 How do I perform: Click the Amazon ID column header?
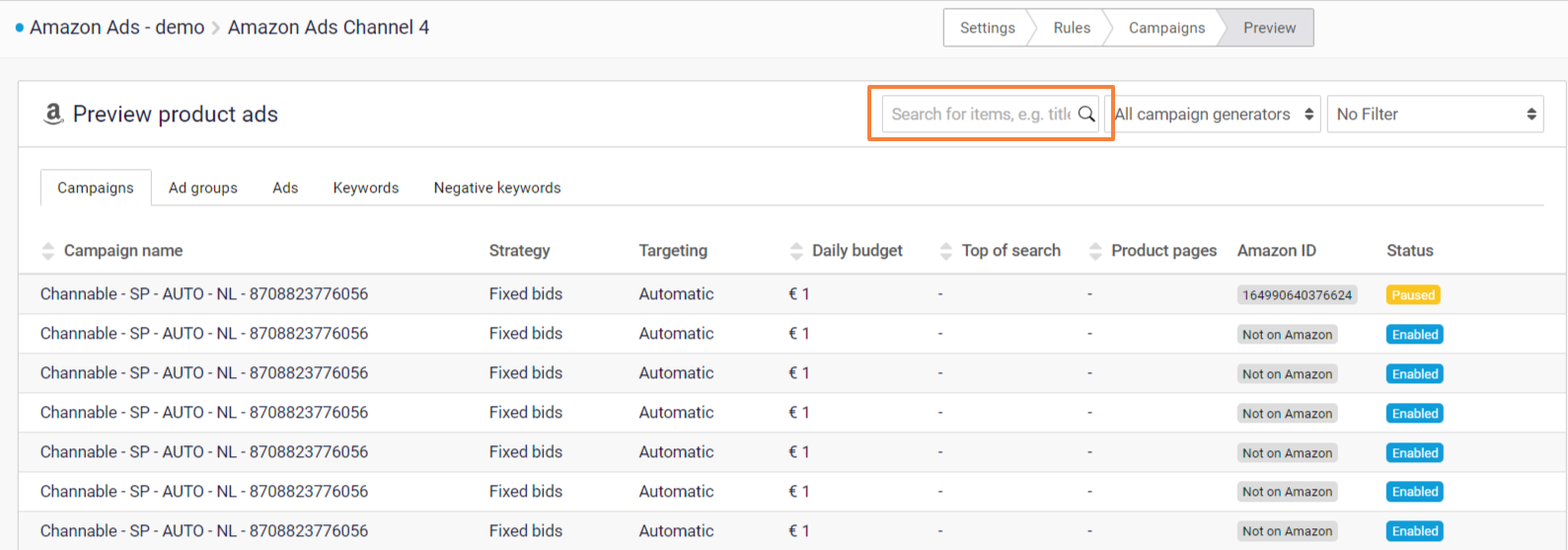coord(1277,251)
